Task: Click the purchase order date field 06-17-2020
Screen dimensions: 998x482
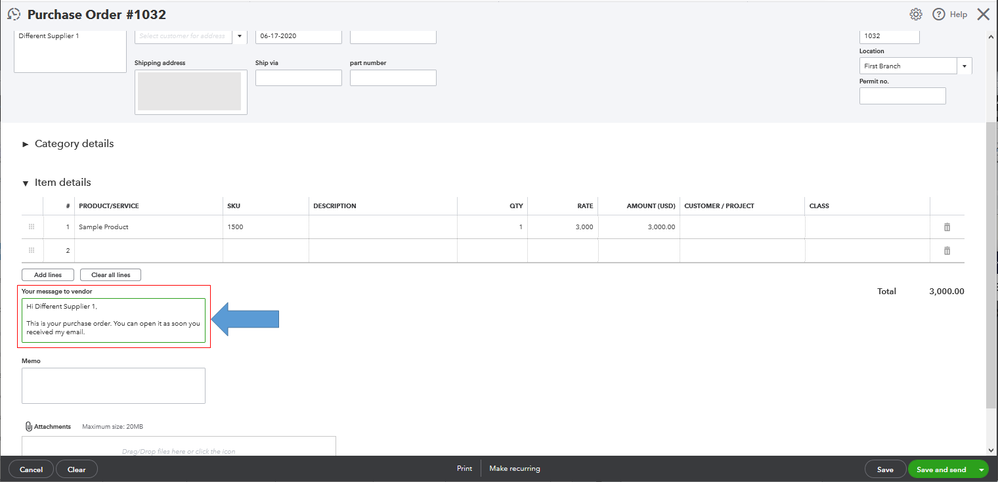Action: pos(299,36)
